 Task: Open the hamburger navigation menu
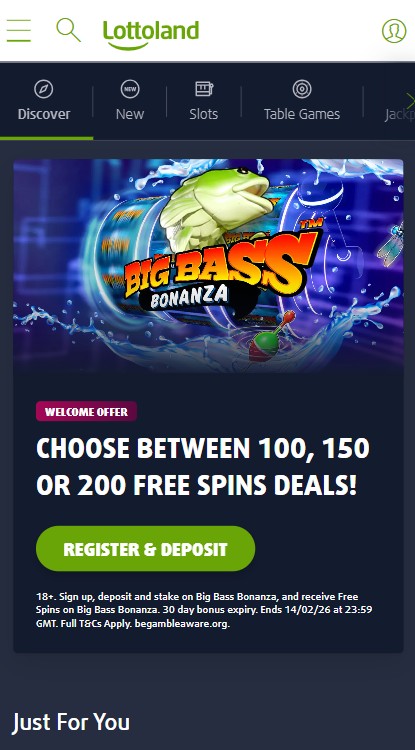coord(19,31)
